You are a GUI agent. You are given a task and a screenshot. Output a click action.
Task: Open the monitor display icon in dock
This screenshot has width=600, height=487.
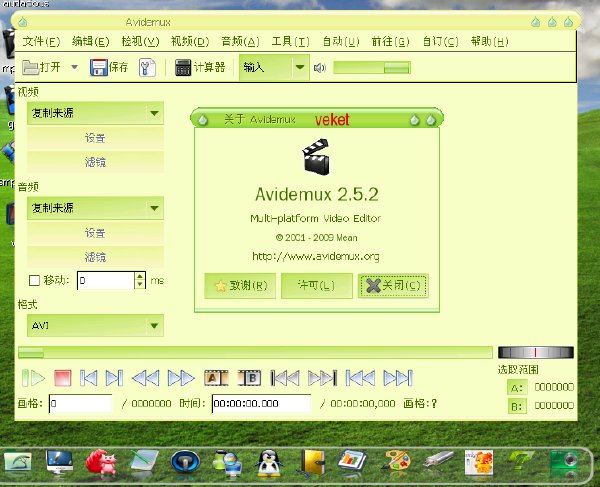click(59, 461)
